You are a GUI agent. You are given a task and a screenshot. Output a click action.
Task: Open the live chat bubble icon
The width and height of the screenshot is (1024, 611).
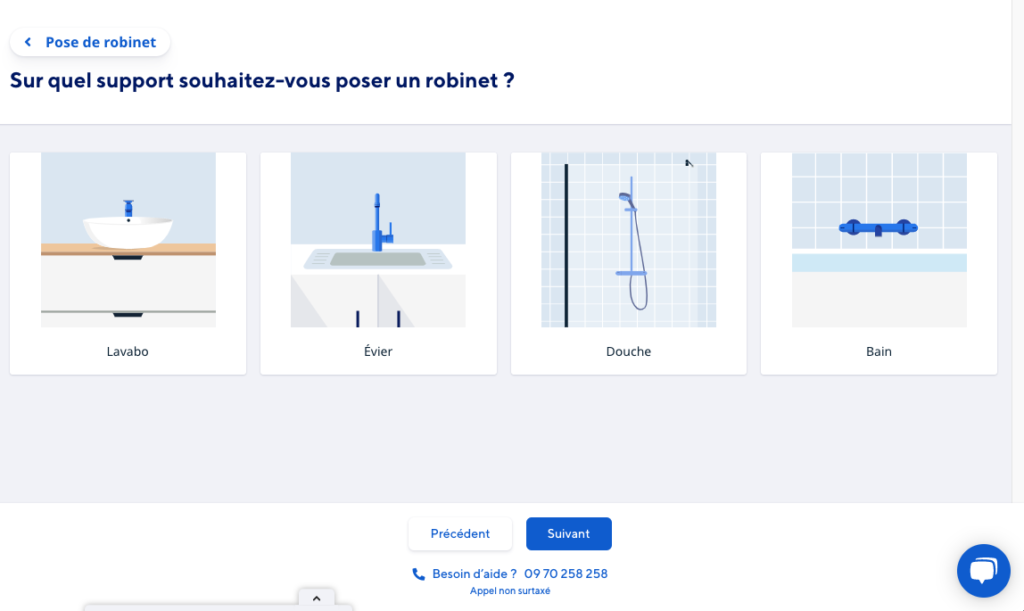point(983,571)
